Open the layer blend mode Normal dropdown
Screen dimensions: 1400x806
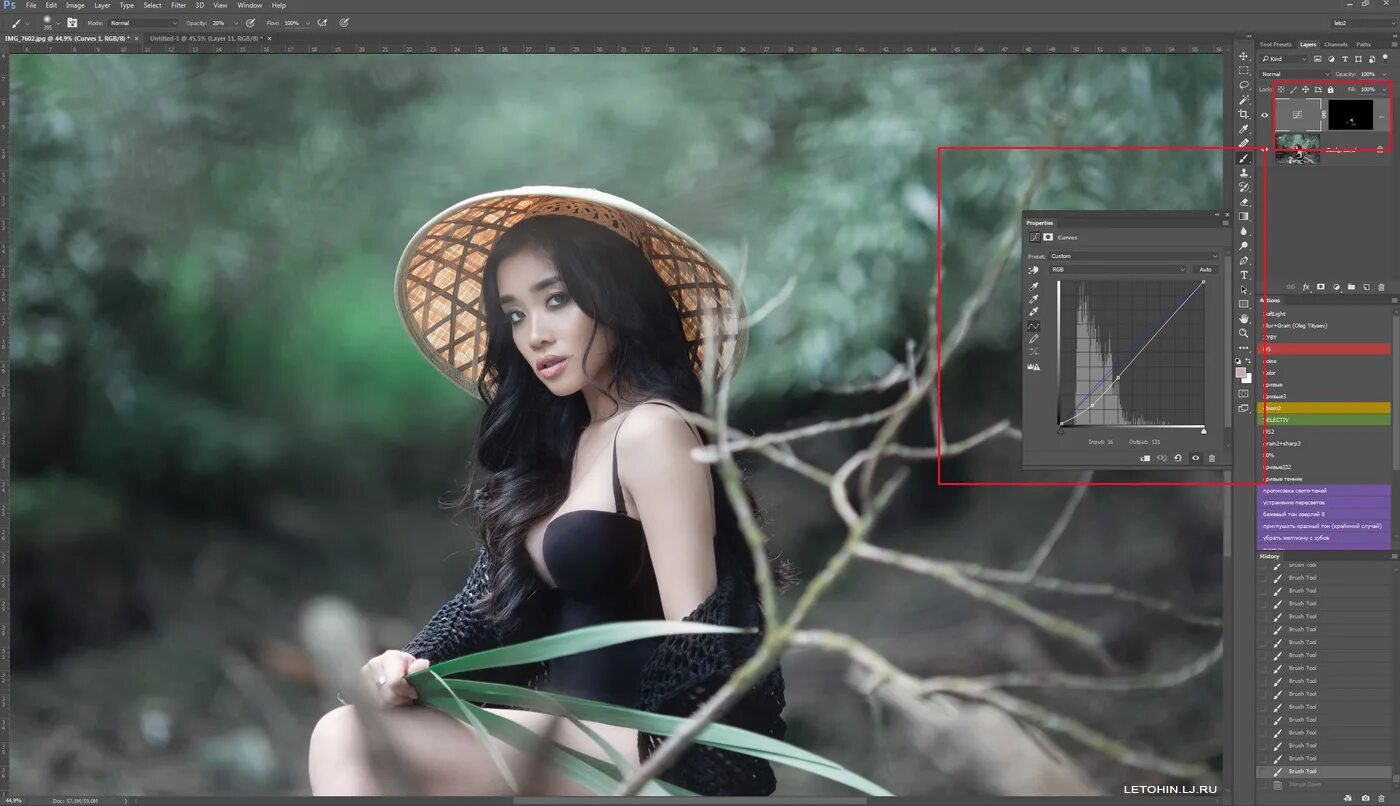1295,74
